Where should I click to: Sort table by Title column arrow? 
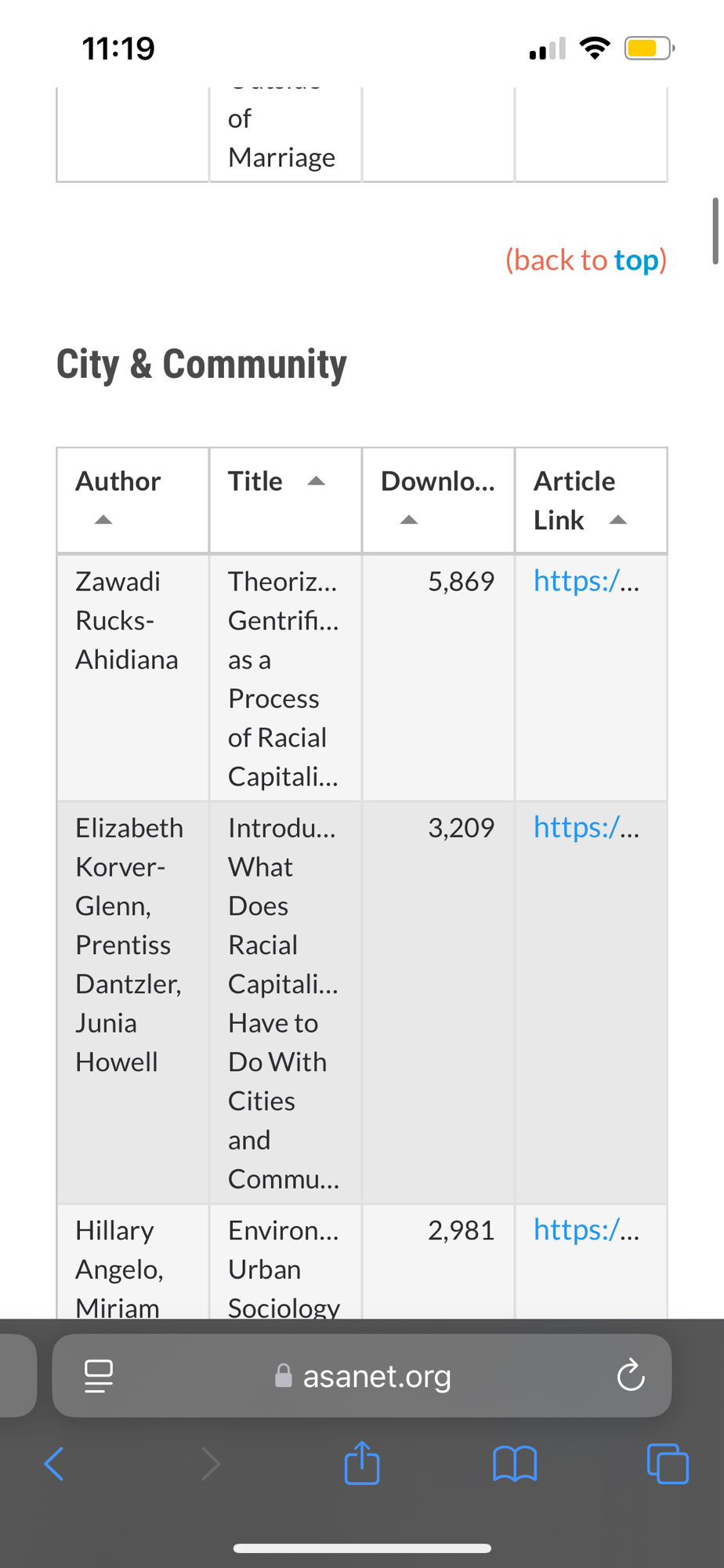point(316,481)
